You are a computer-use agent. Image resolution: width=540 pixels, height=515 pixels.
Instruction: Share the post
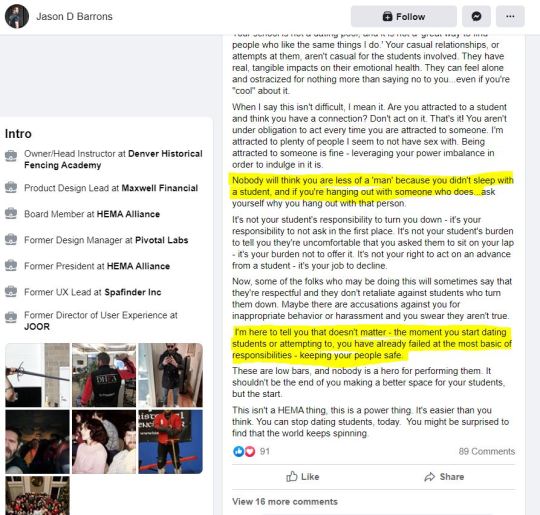[444, 477]
